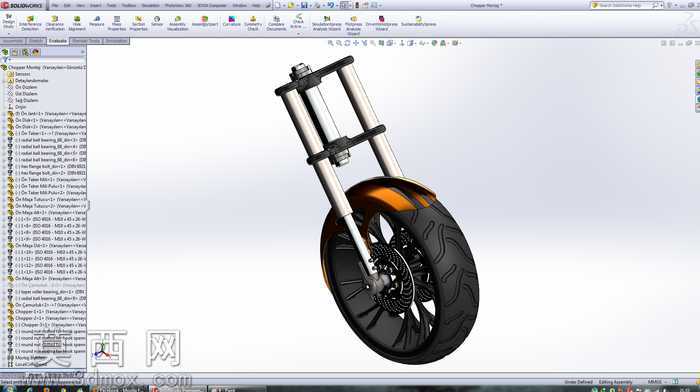Open the Sensor tool
The height and width of the screenshot is (392, 700).
157,21
